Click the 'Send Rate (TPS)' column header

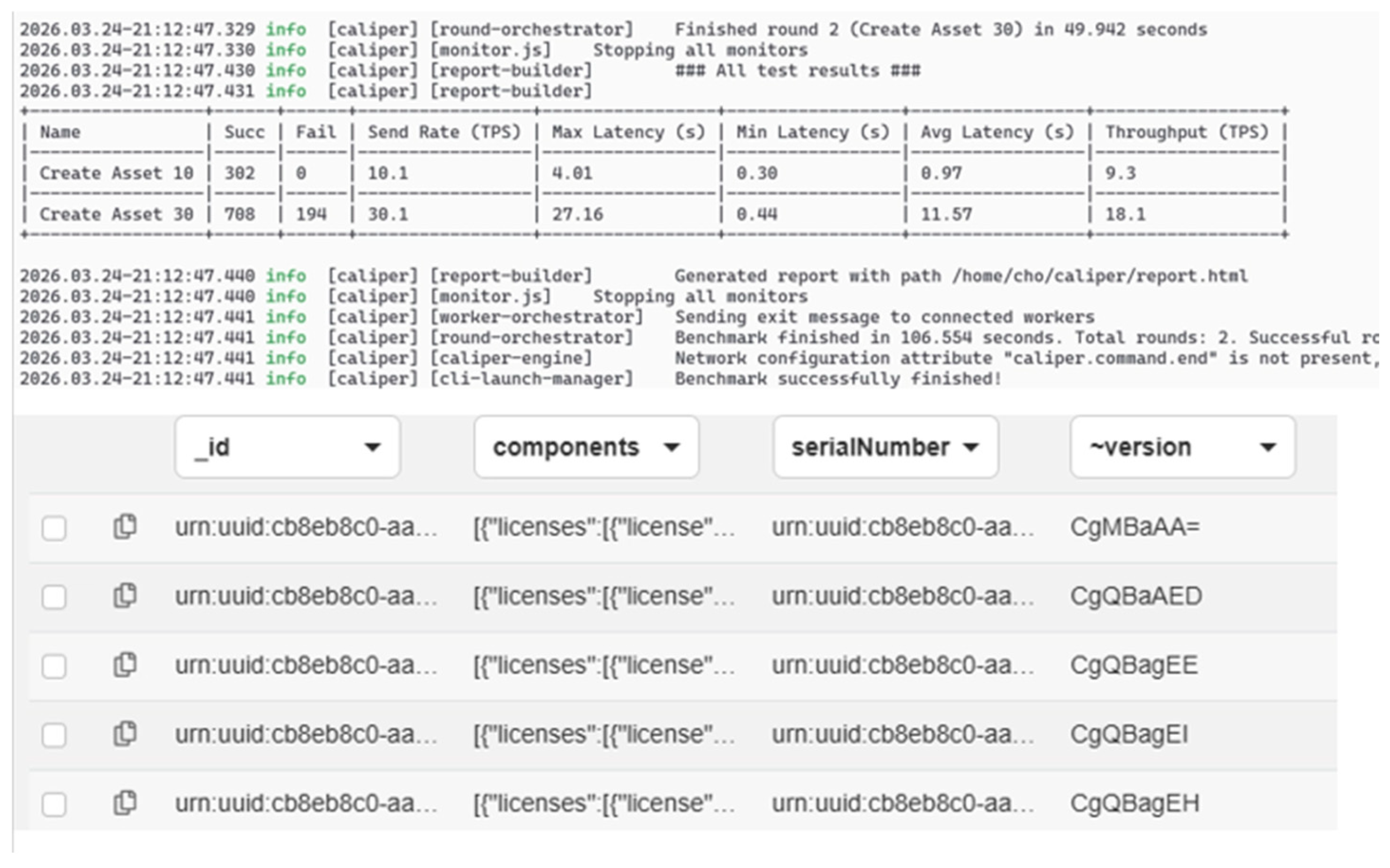pos(444,132)
